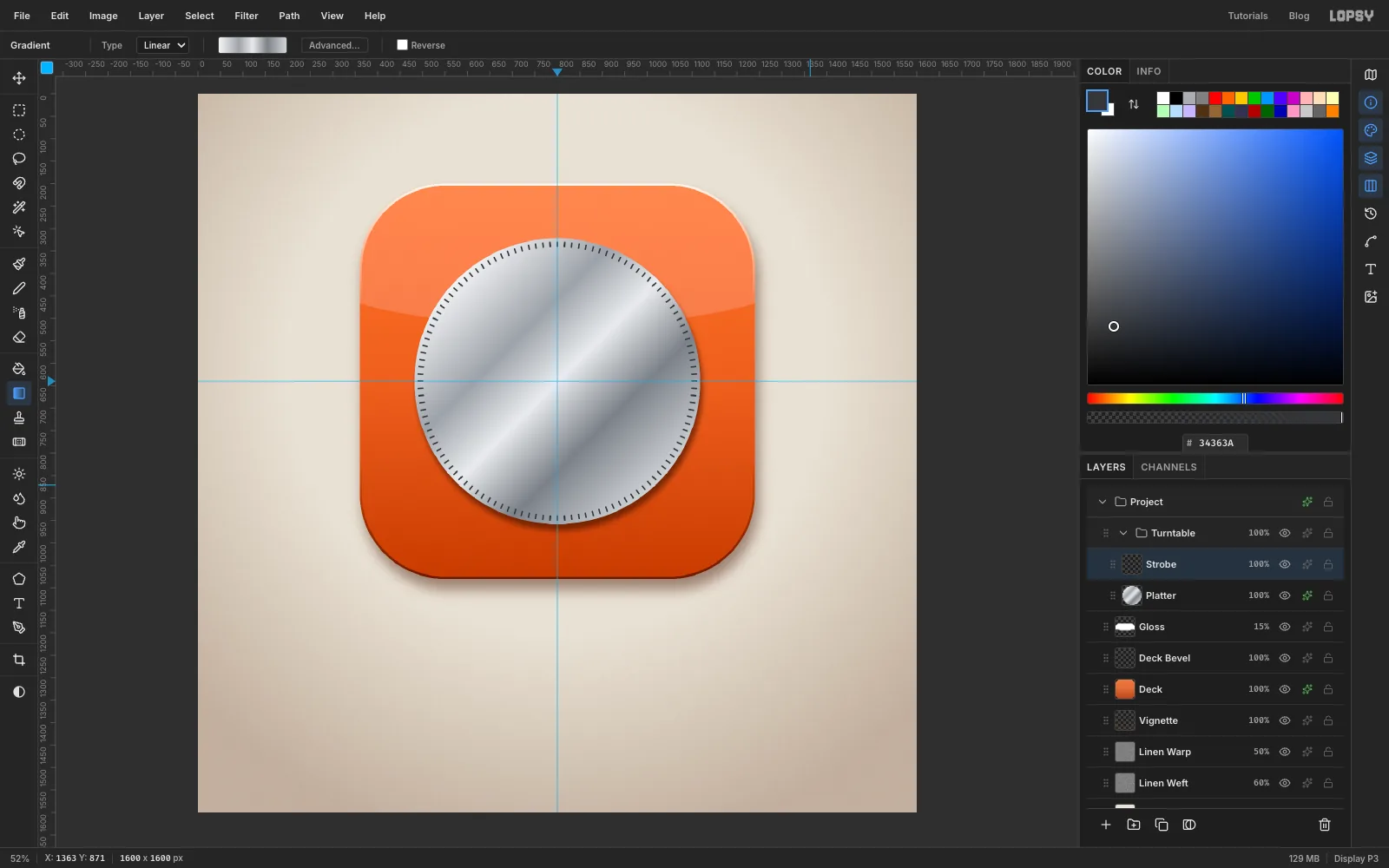The width and height of the screenshot is (1389, 868).
Task: Open the gradient Type dropdown
Action: coord(162,45)
